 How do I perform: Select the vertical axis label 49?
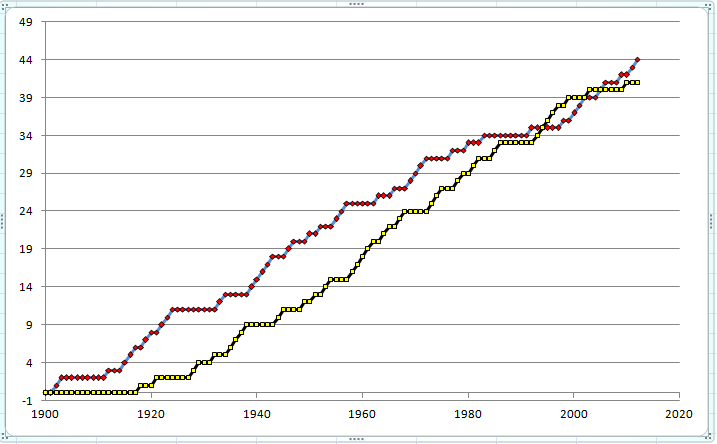point(26,22)
